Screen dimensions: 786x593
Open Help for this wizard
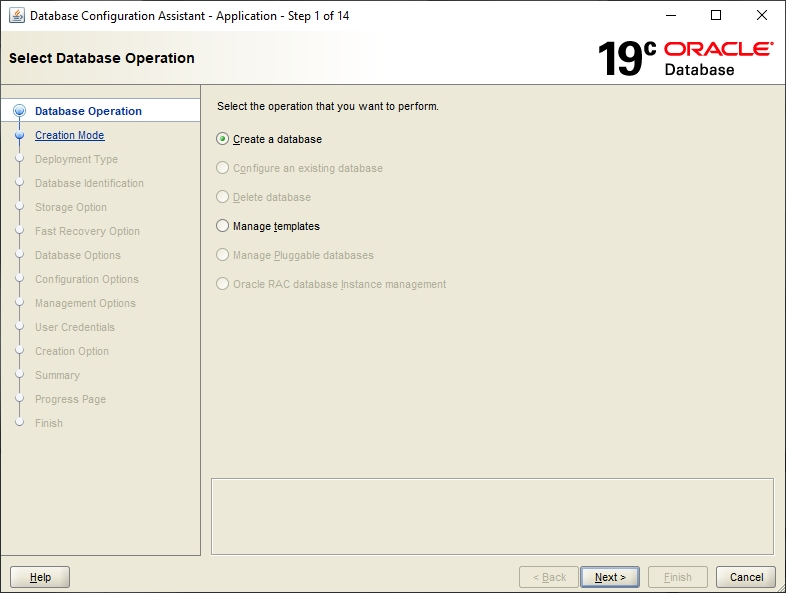click(40, 577)
